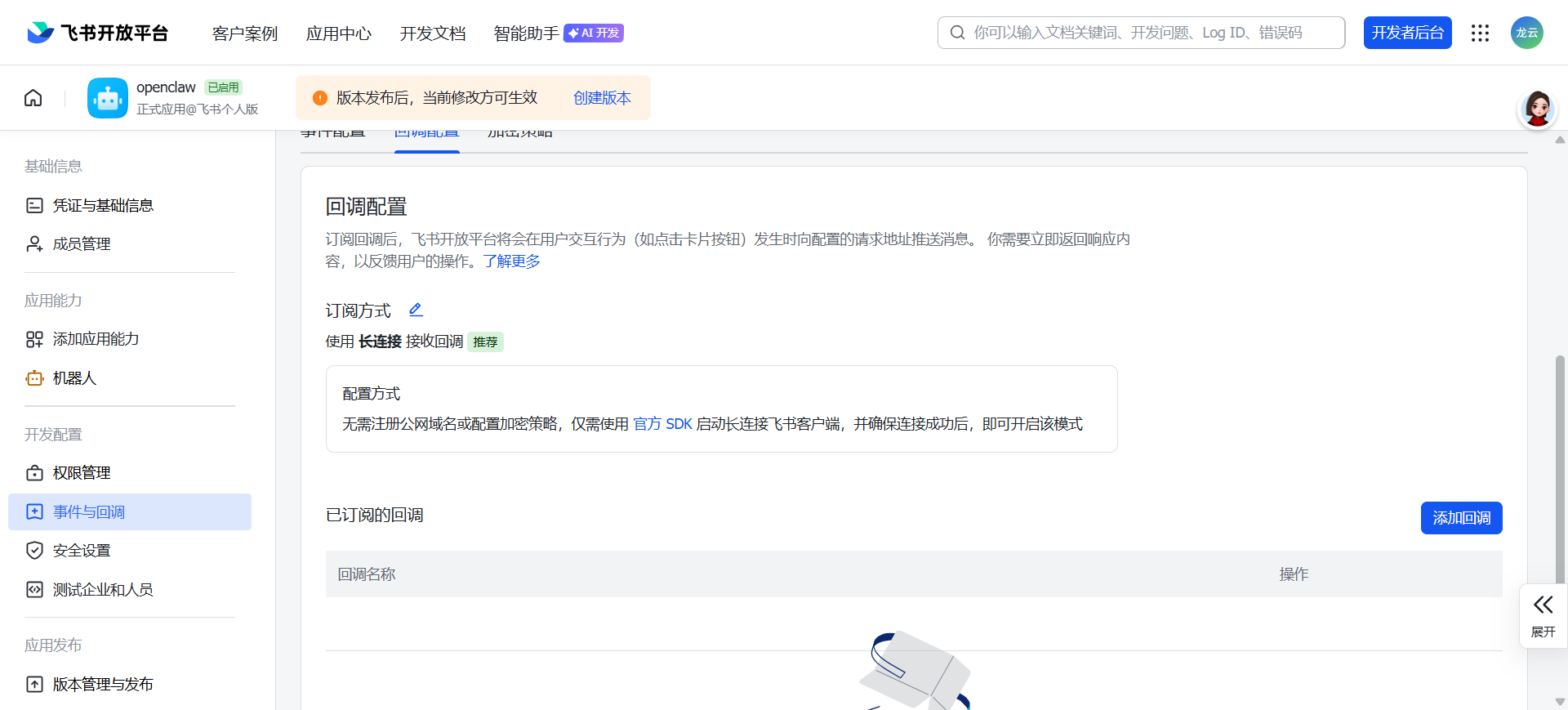Switch to the 开发文档 top menu
Viewport: 1568px width, 710px height.
pyautogui.click(x=433, y=33)
